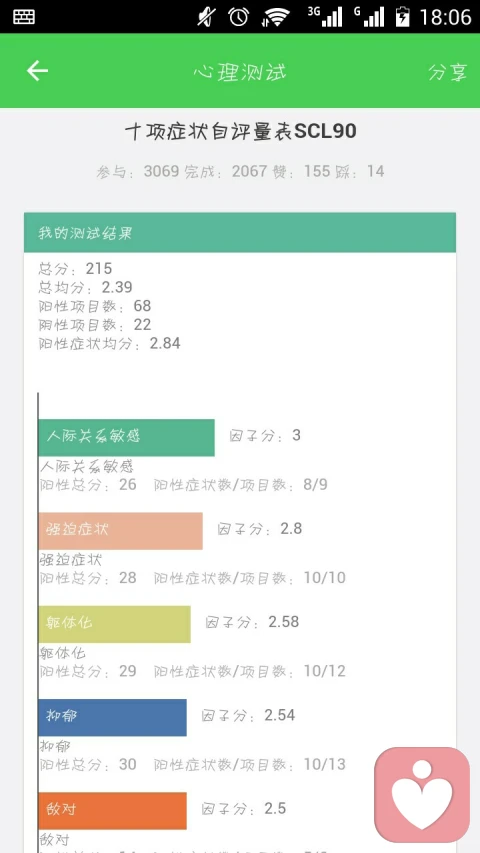Tap the 踩: 14 dislikes count
The width and height of the screenshot is (480, 853).
click(360, 171)
